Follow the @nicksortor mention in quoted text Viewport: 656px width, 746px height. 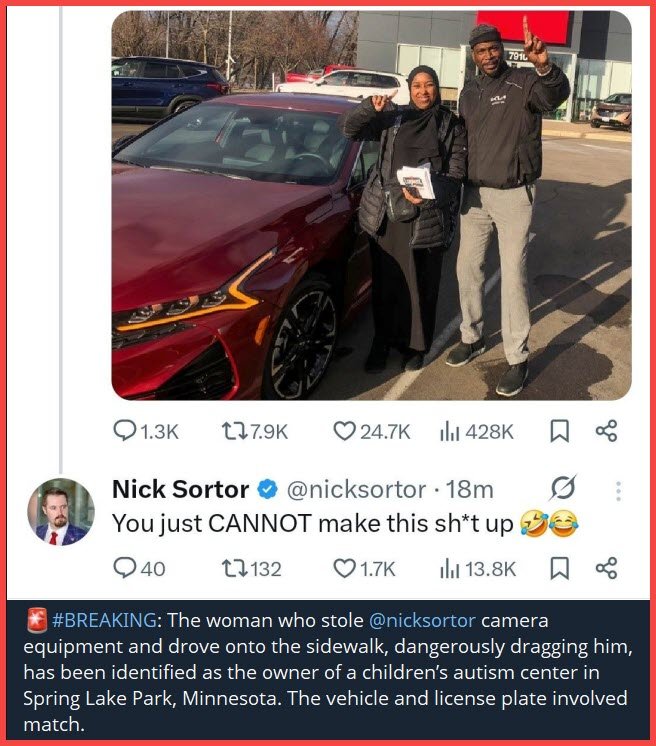(422, 620)
